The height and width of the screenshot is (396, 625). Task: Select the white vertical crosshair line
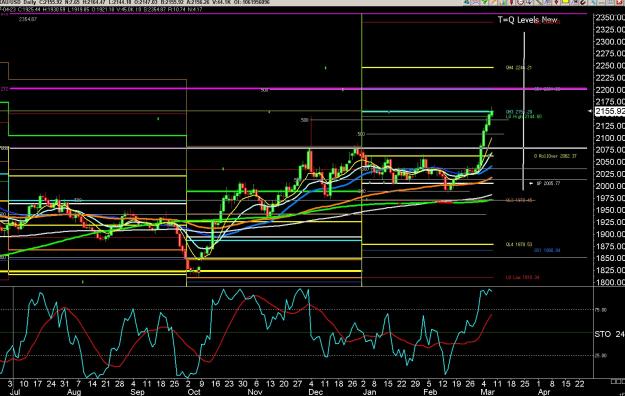pos(524,111)
